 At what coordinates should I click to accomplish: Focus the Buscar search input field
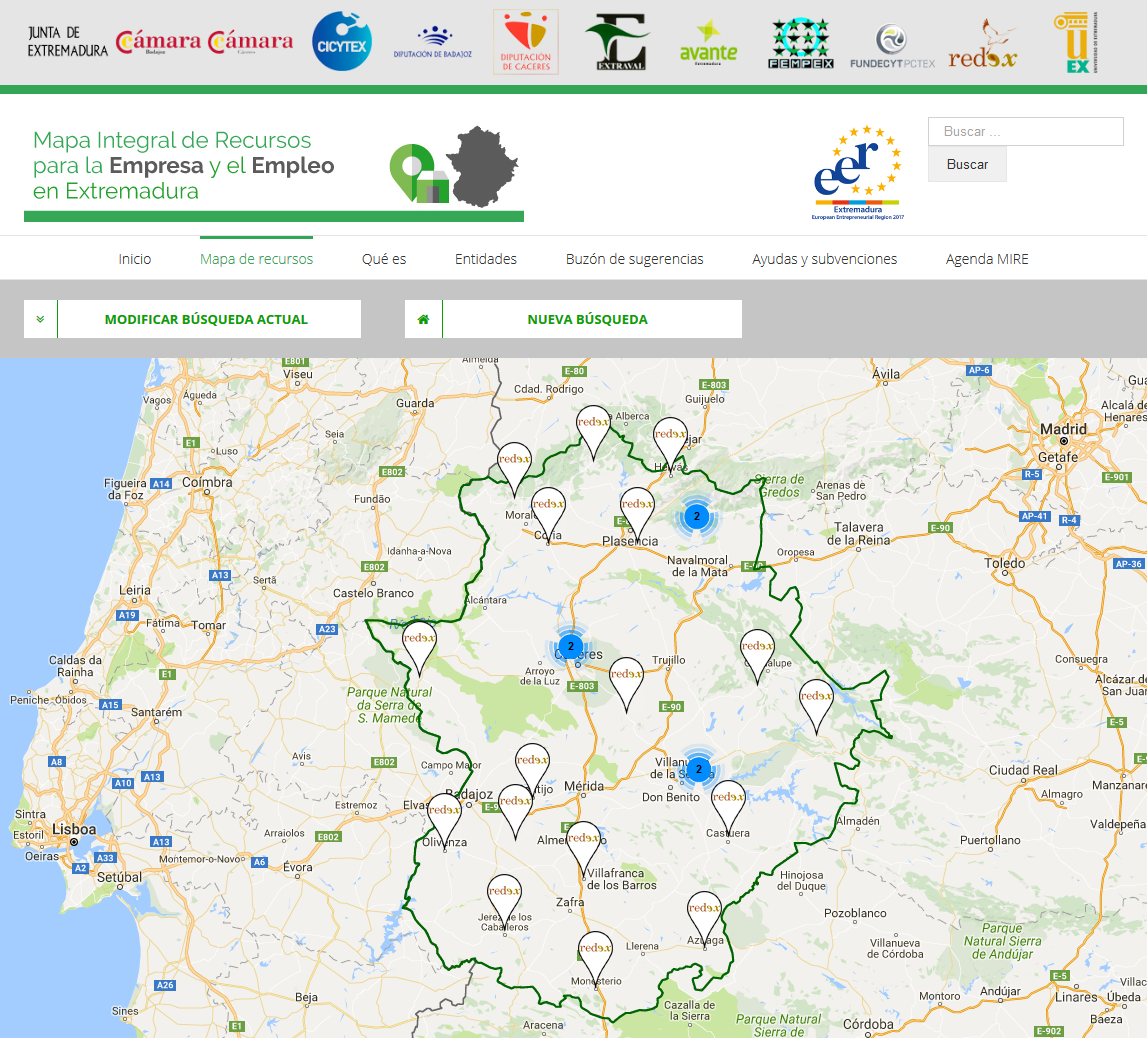[x=1025, y=132]
